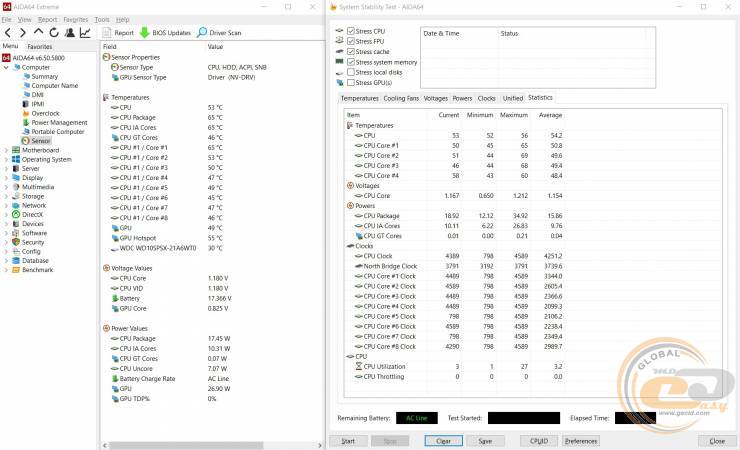Click the Save button

pyautogui.click(x=485, y=441)
